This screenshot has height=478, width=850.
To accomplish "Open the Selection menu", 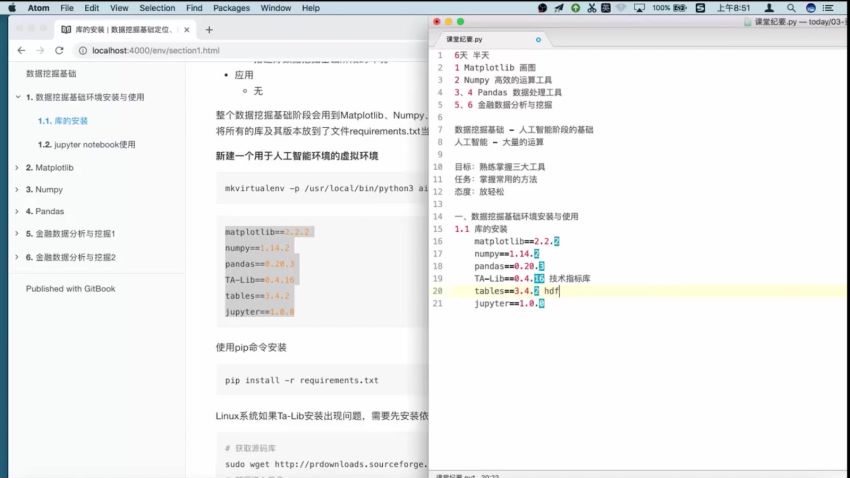I will click(x=157, y=8).
